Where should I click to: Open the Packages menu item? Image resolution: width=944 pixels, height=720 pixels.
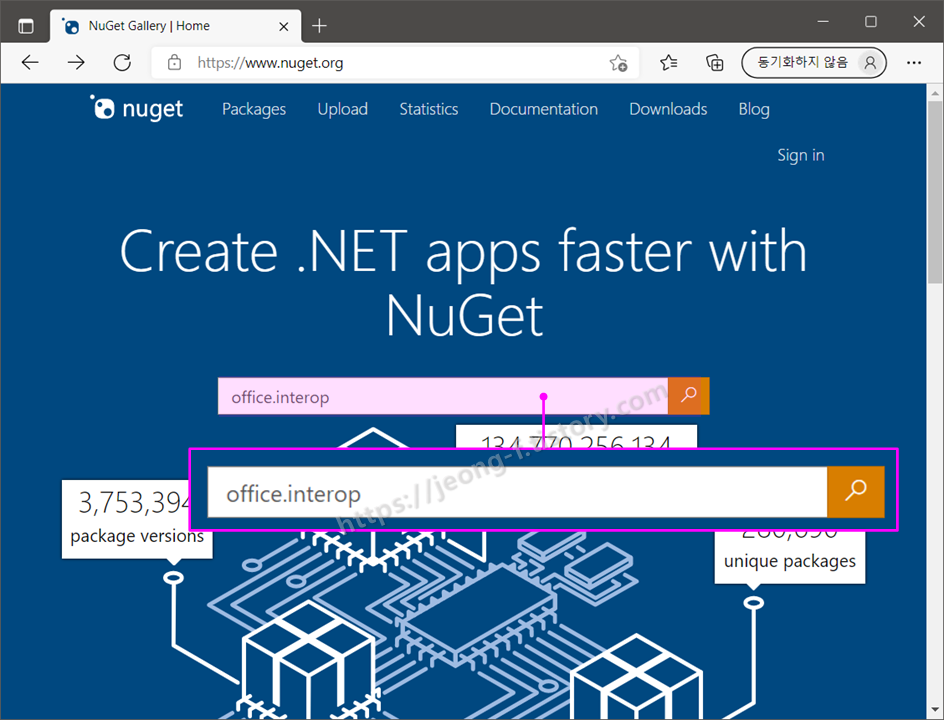click(254, 109)
